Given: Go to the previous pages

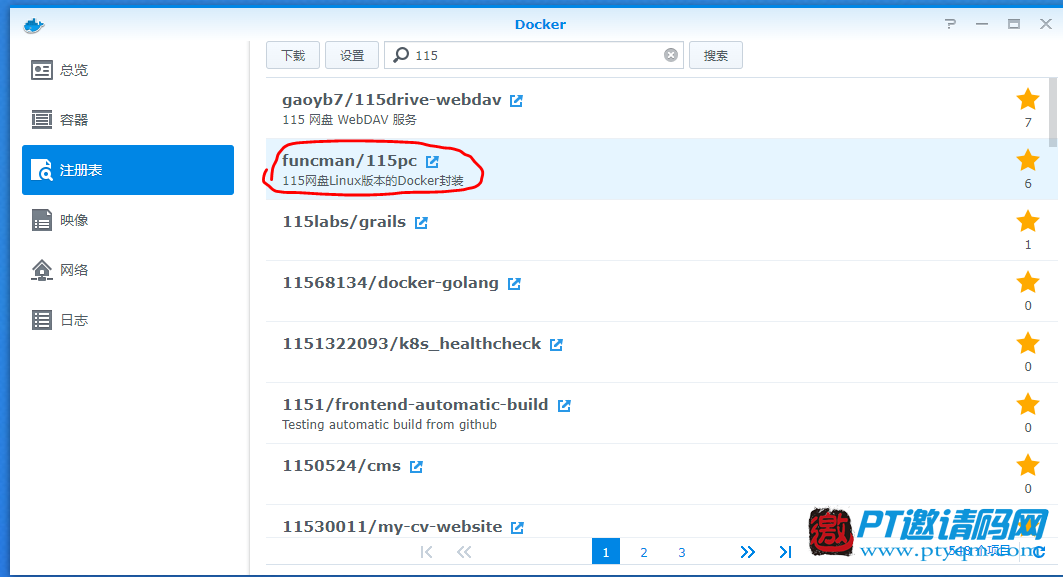Looking at the screenshot, I should coord(464,552).
